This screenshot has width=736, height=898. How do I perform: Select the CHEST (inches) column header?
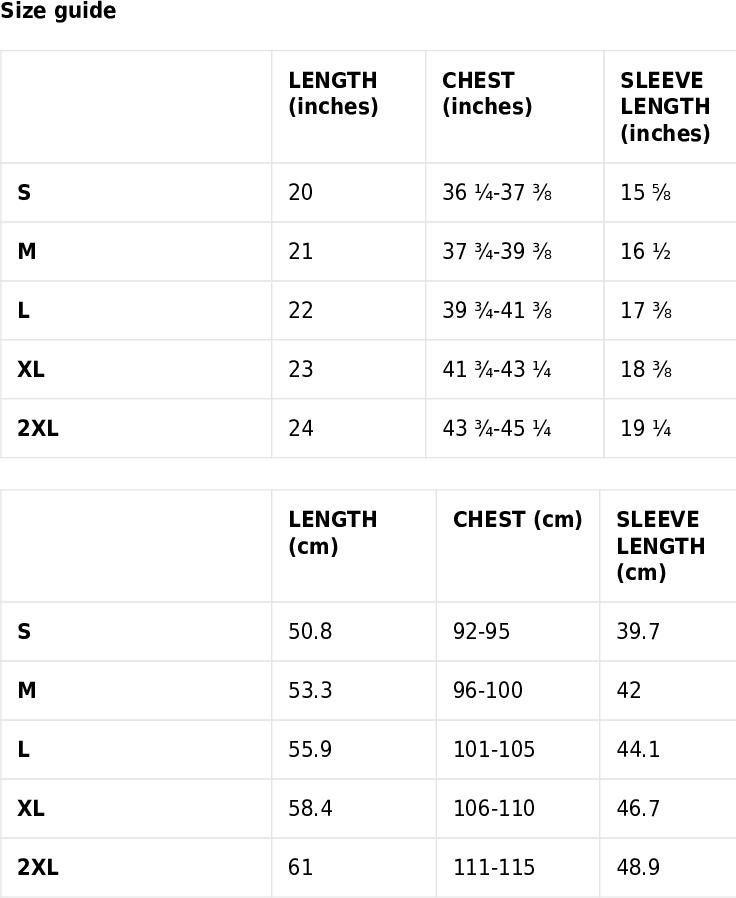click(487, 93)
